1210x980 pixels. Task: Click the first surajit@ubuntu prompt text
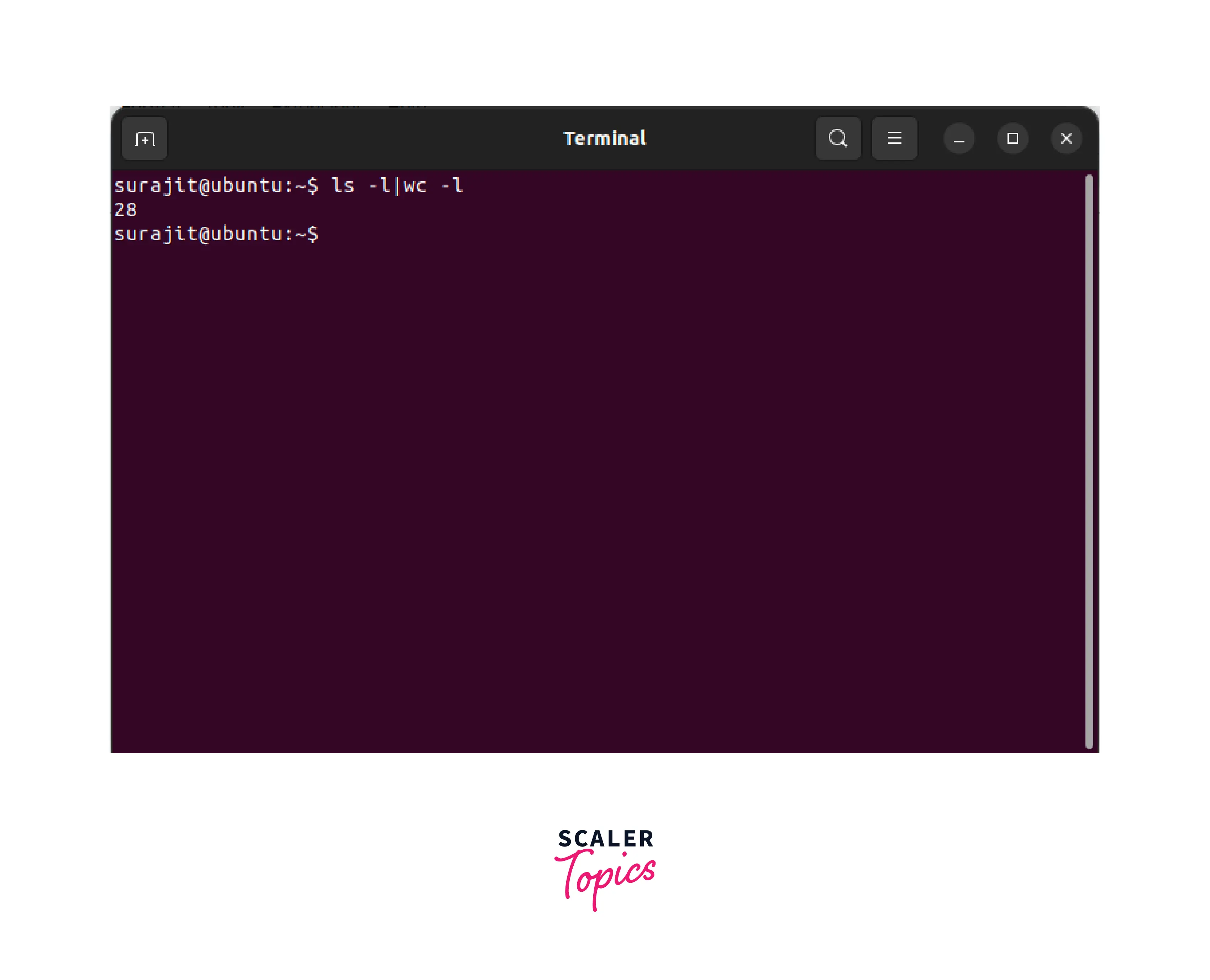tap(216, 186)
